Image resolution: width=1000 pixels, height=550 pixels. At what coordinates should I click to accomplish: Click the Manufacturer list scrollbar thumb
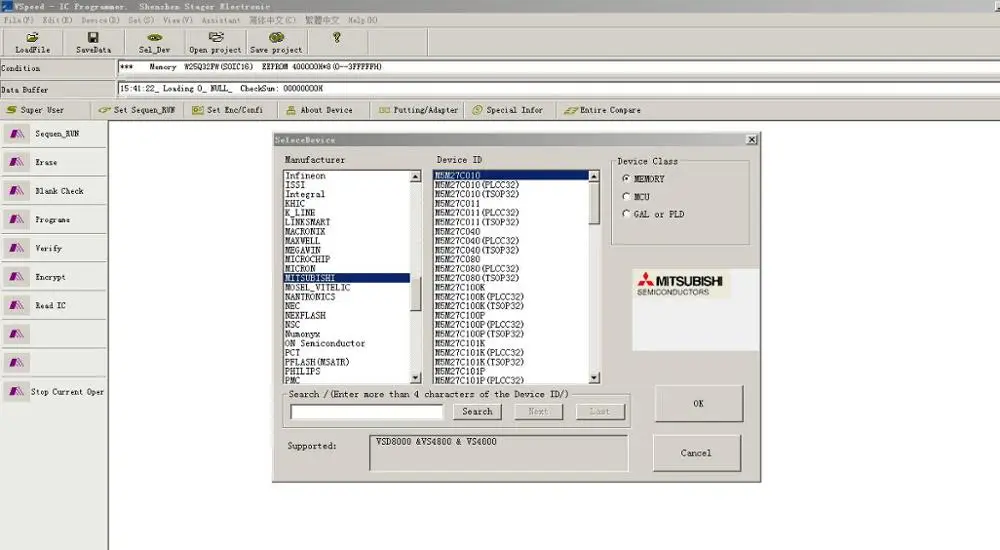click(416, 294)
